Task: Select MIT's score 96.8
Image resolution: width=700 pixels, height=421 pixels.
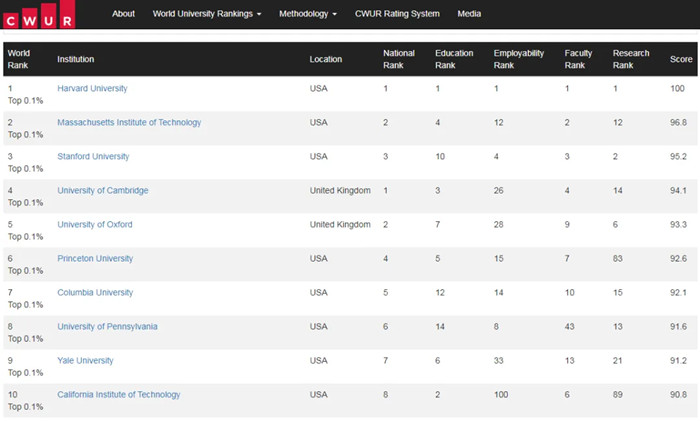Action: pyautogui.click(x=678, y=122)
